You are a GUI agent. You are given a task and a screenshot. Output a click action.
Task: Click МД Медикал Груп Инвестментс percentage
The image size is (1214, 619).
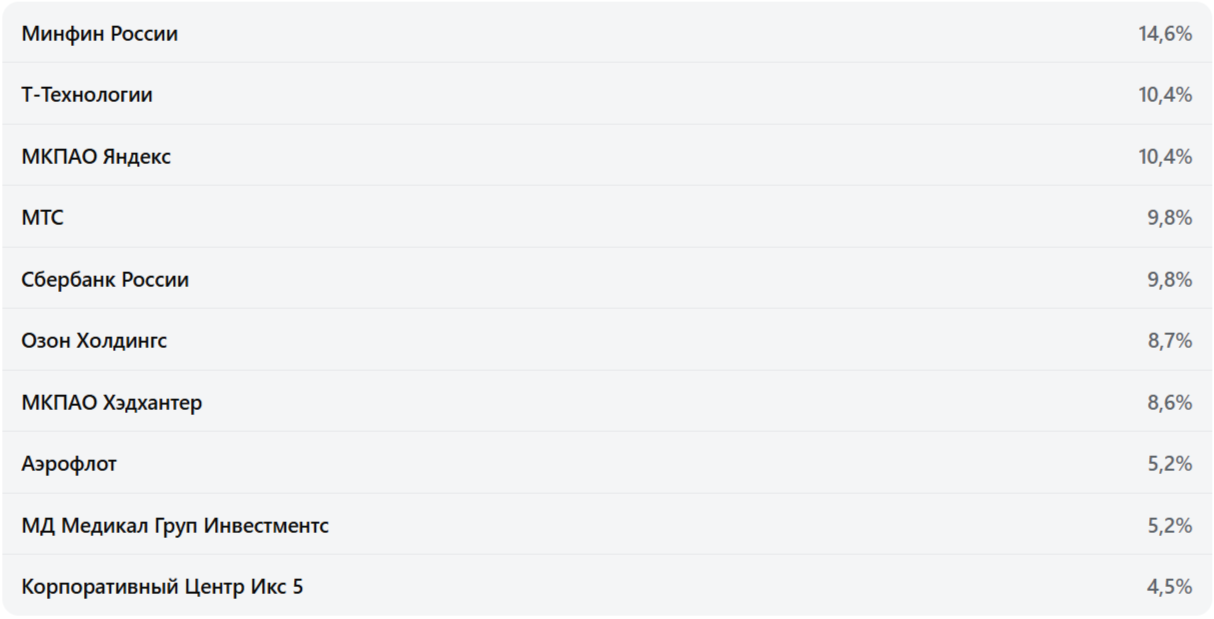pos(1169,526)
